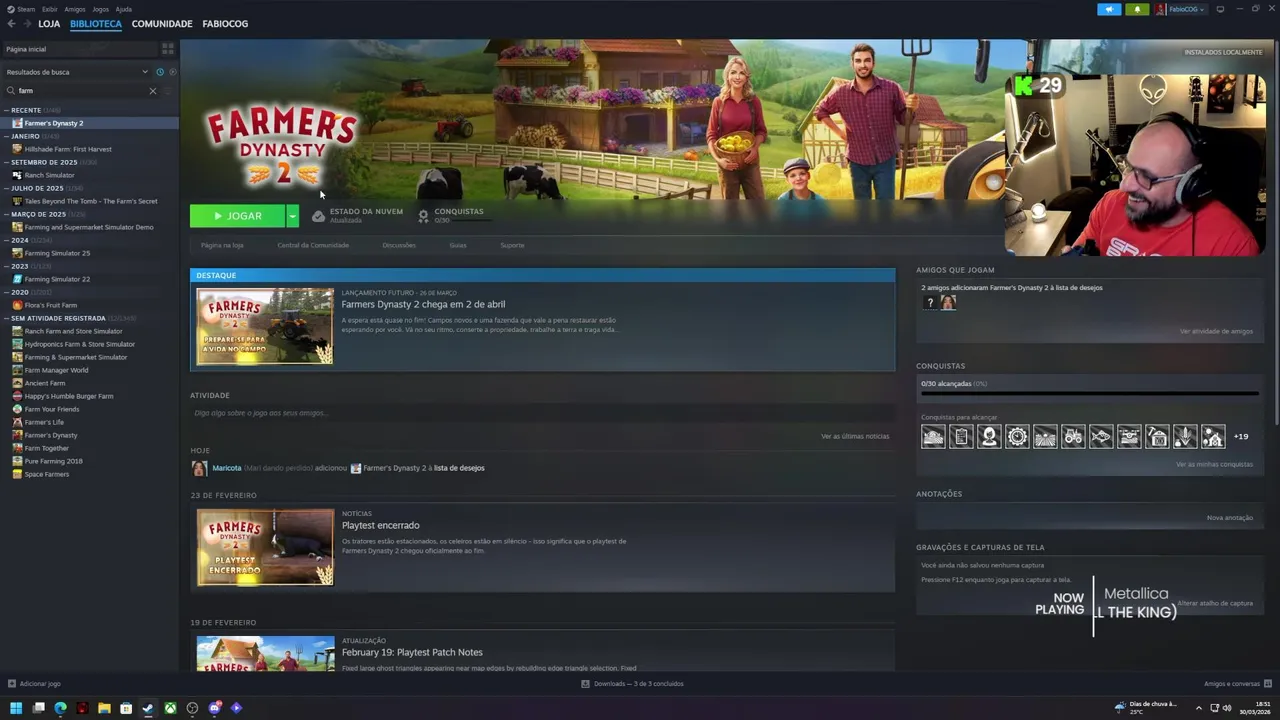Viewport: 1280px width, 720px height.
Task: Open the FABIOCOG profile tab
Action: tap(225, 23)
